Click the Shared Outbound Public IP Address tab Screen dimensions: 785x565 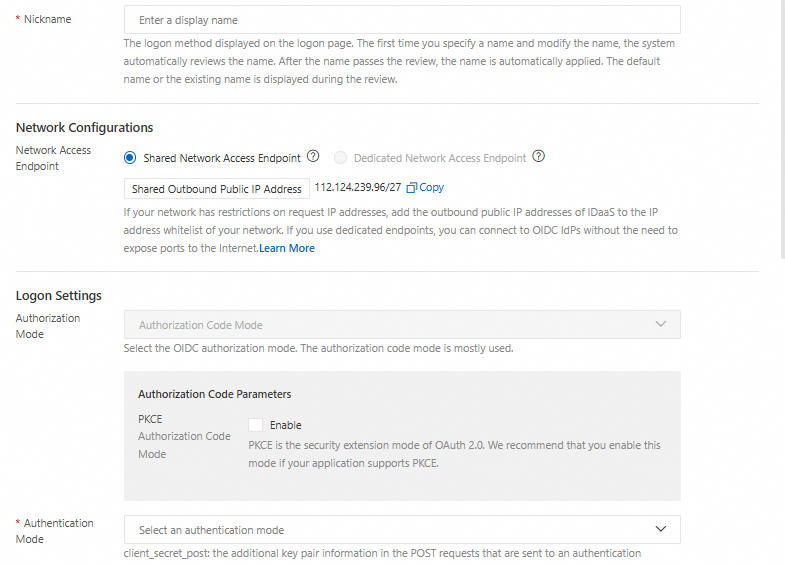216,189
